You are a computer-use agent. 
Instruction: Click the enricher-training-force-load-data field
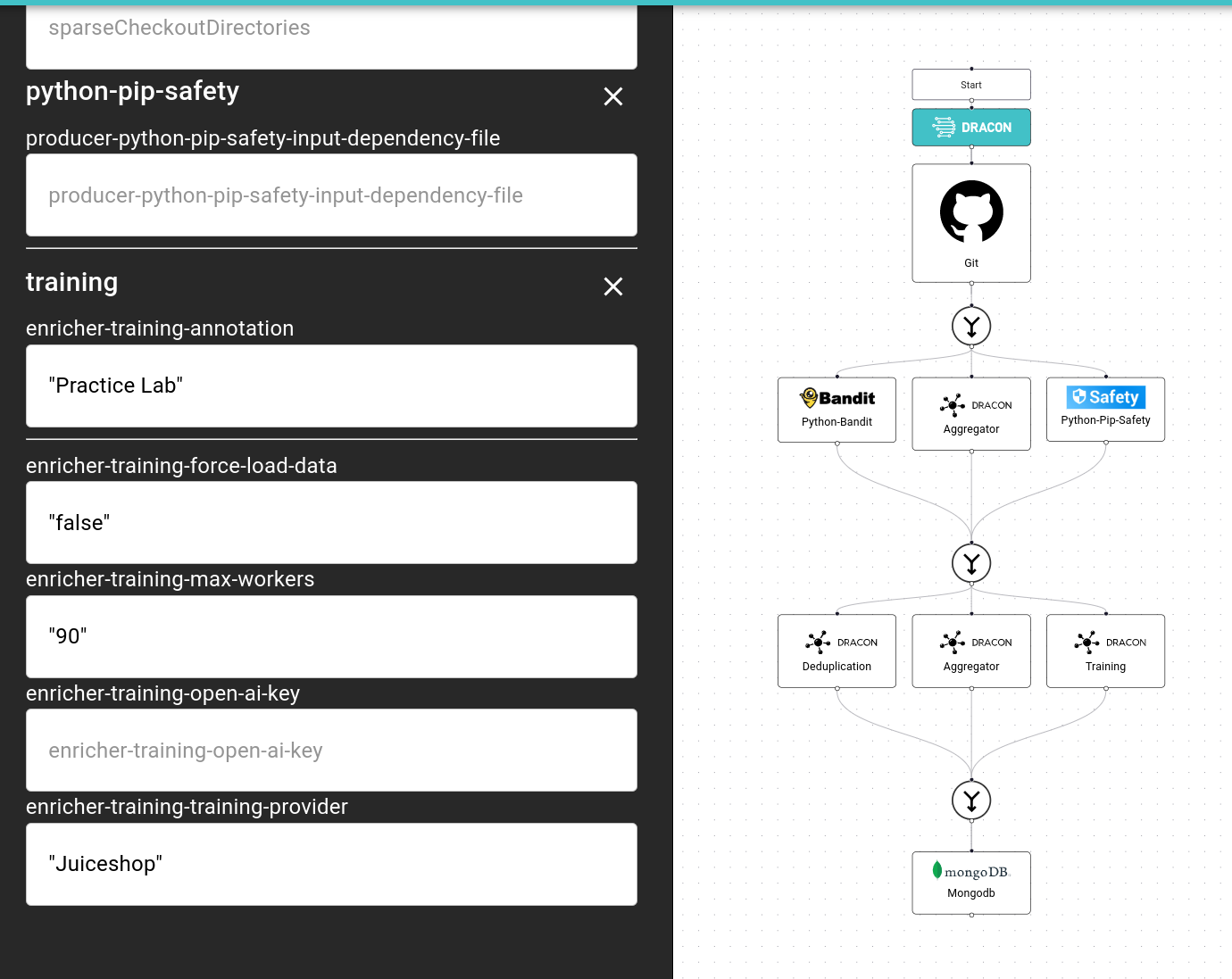tap(331, 523)
